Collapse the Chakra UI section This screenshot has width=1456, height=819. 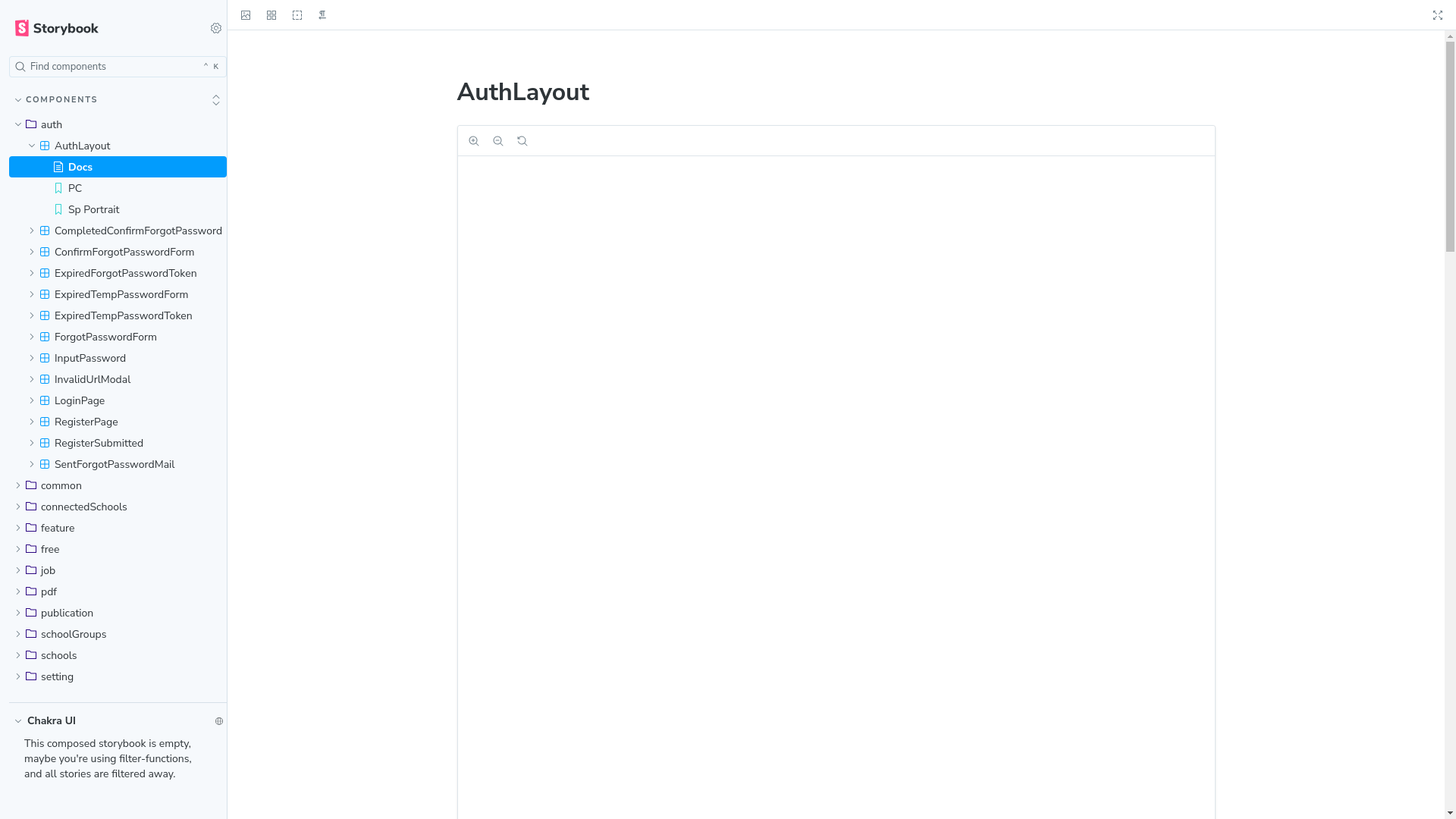[18, 721]
